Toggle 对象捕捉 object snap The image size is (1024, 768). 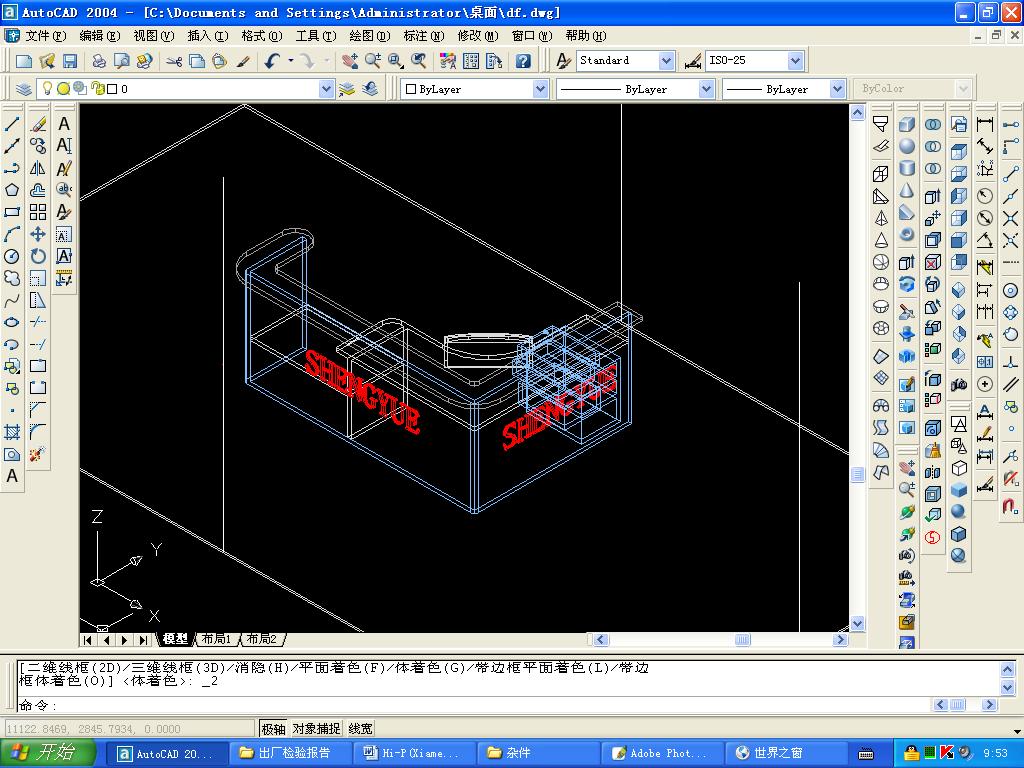(x=316, y=729)
